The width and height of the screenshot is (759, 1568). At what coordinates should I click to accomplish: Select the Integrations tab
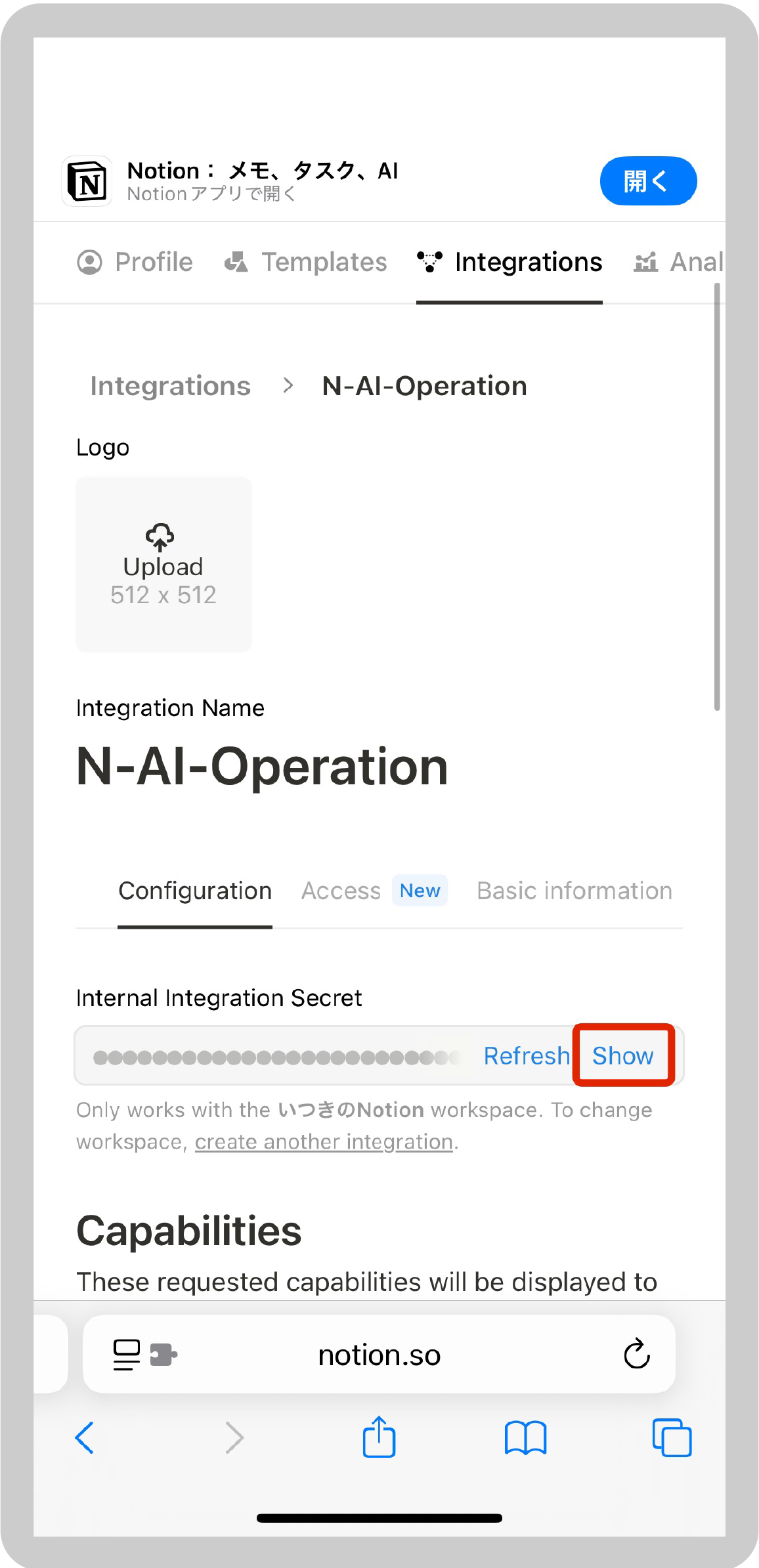click(510, 262)
